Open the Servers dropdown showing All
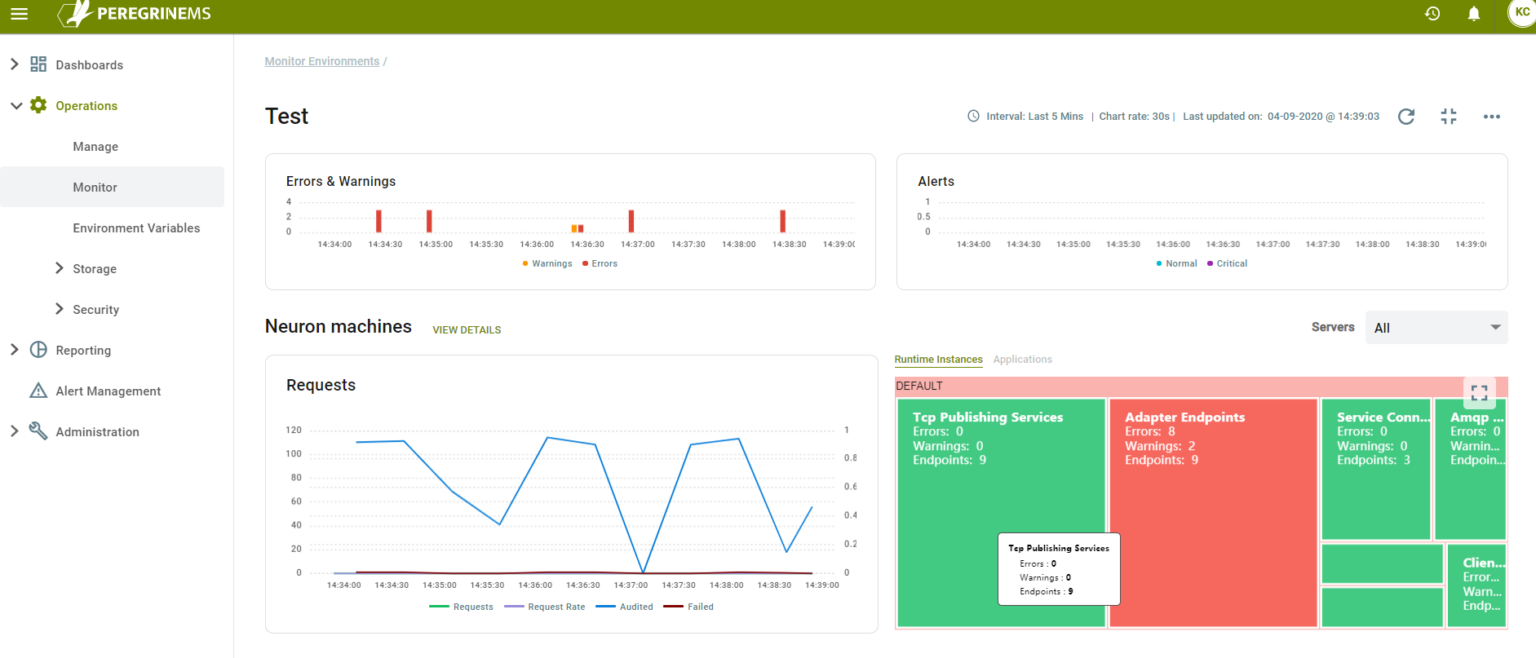 [x=1436, y=327]
